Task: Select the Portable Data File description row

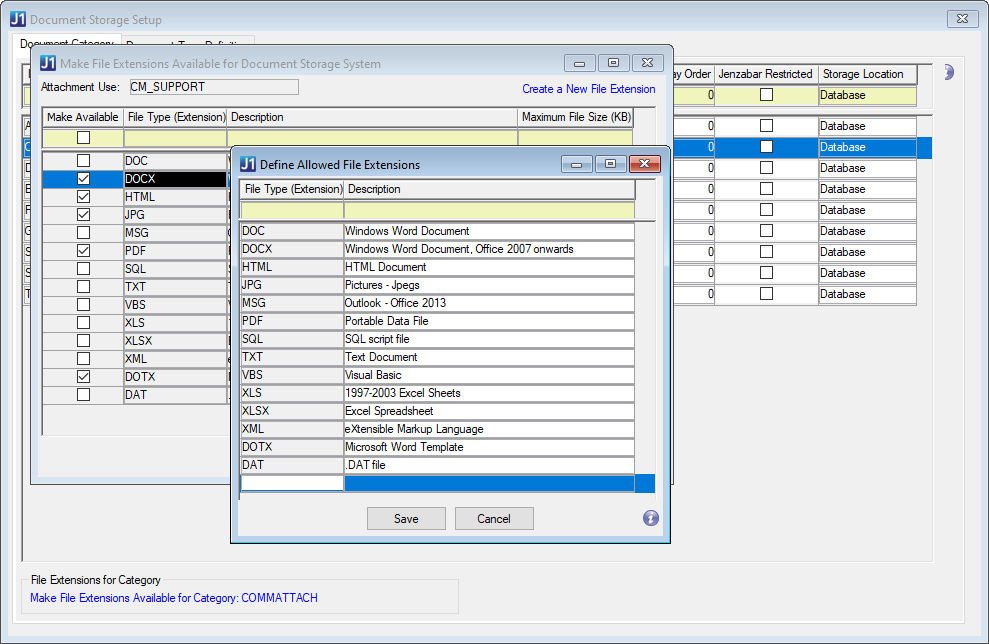Action: pos(488,321)
